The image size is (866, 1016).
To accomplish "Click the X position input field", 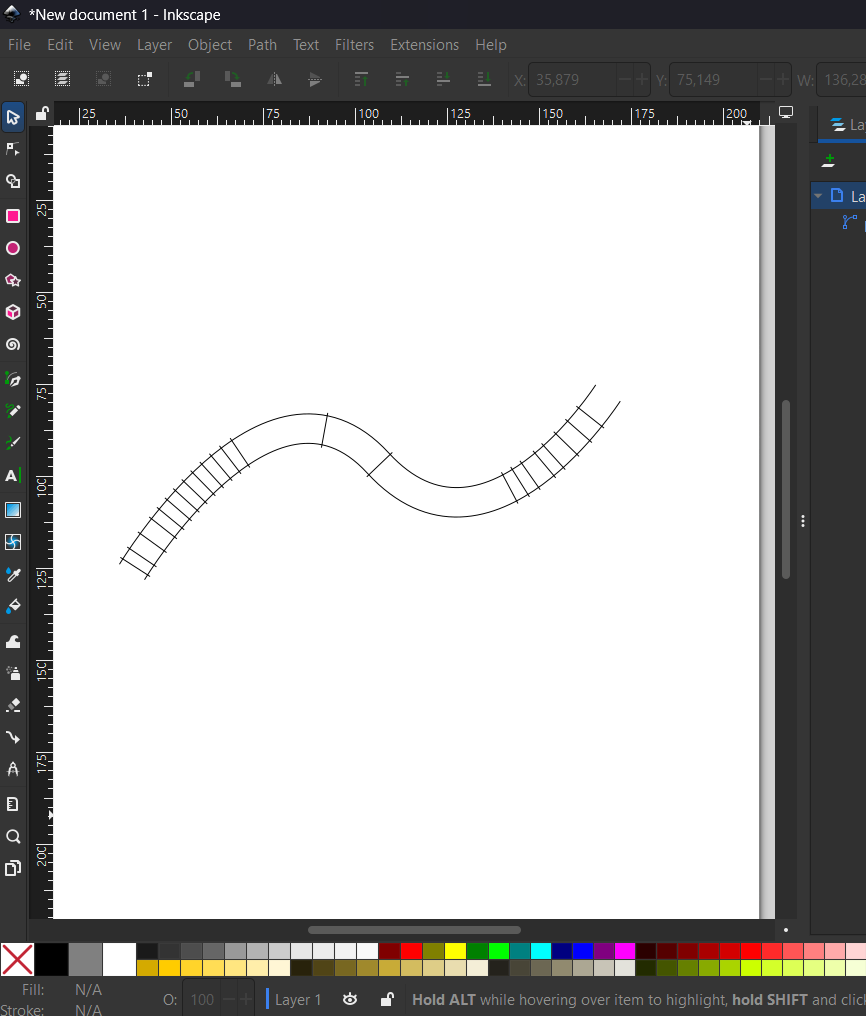I will tap(572, 79).
